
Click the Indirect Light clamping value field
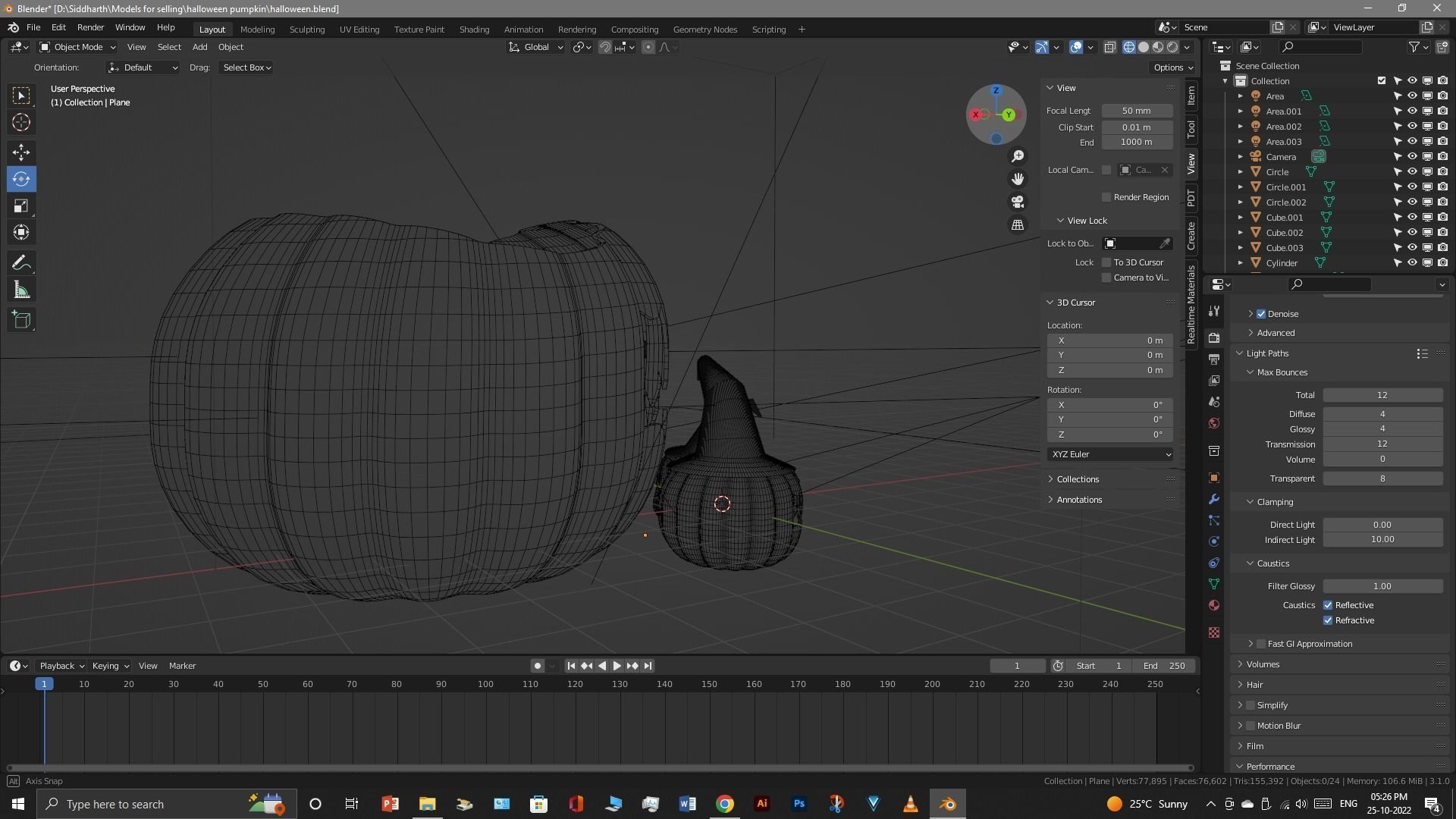point(1382,540)
